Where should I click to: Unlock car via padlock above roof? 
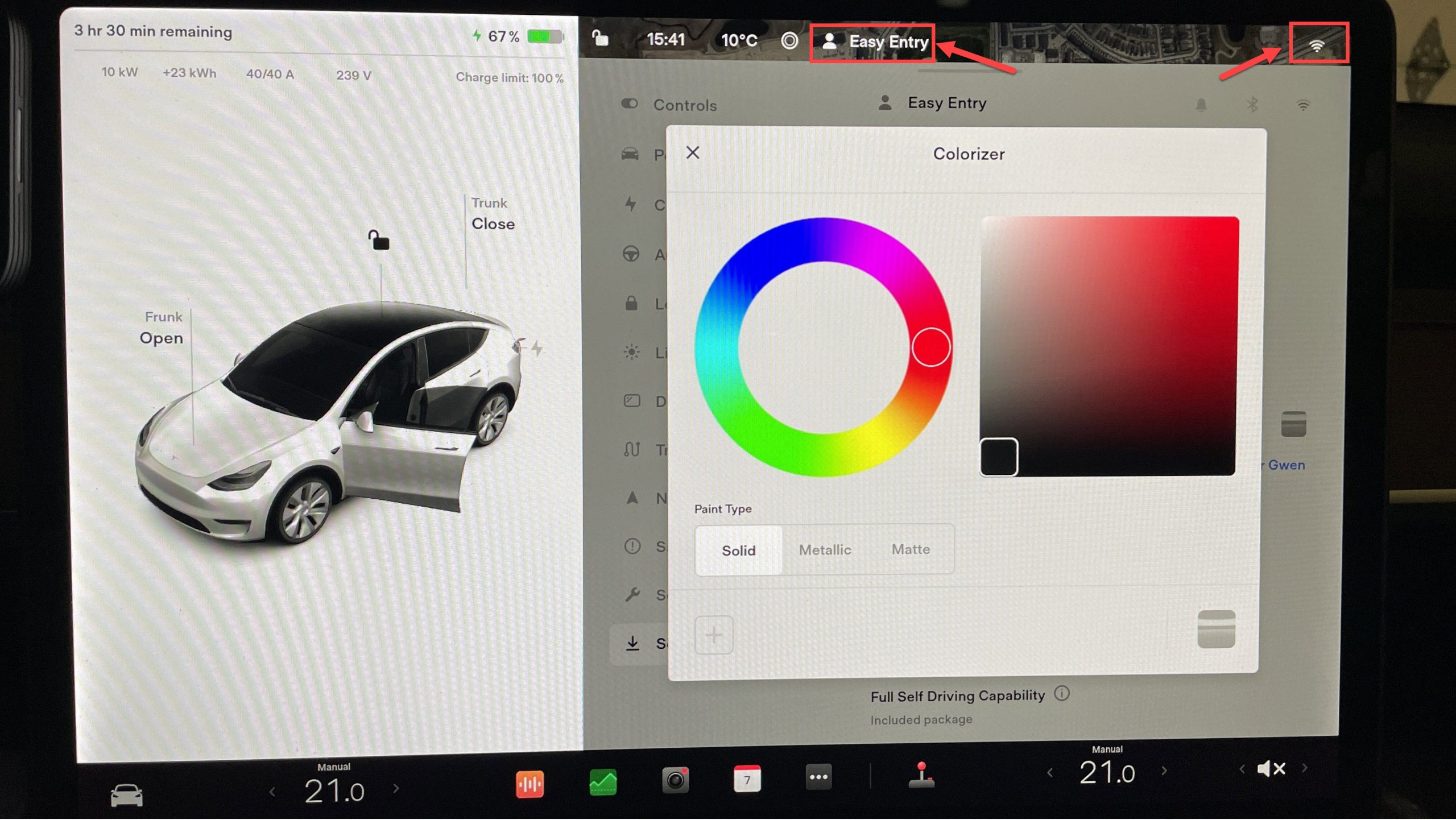coord(379,240)
